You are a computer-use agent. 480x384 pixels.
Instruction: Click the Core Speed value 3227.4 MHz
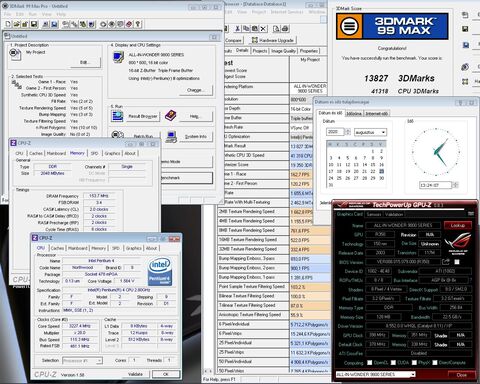(79, 326)
